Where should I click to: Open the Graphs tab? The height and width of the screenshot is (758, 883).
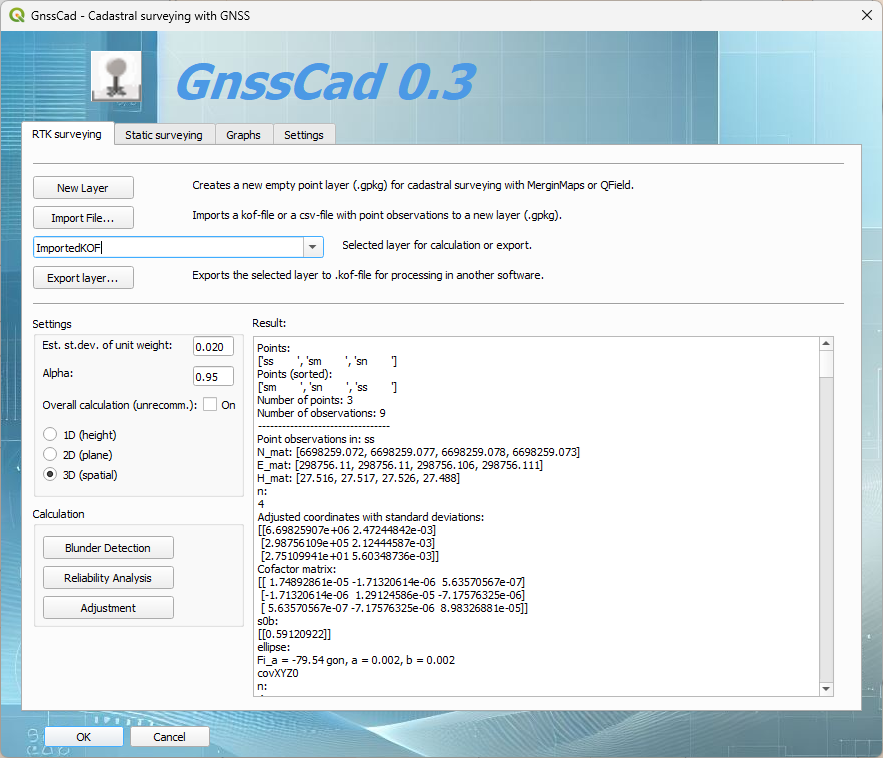(243, 135)
